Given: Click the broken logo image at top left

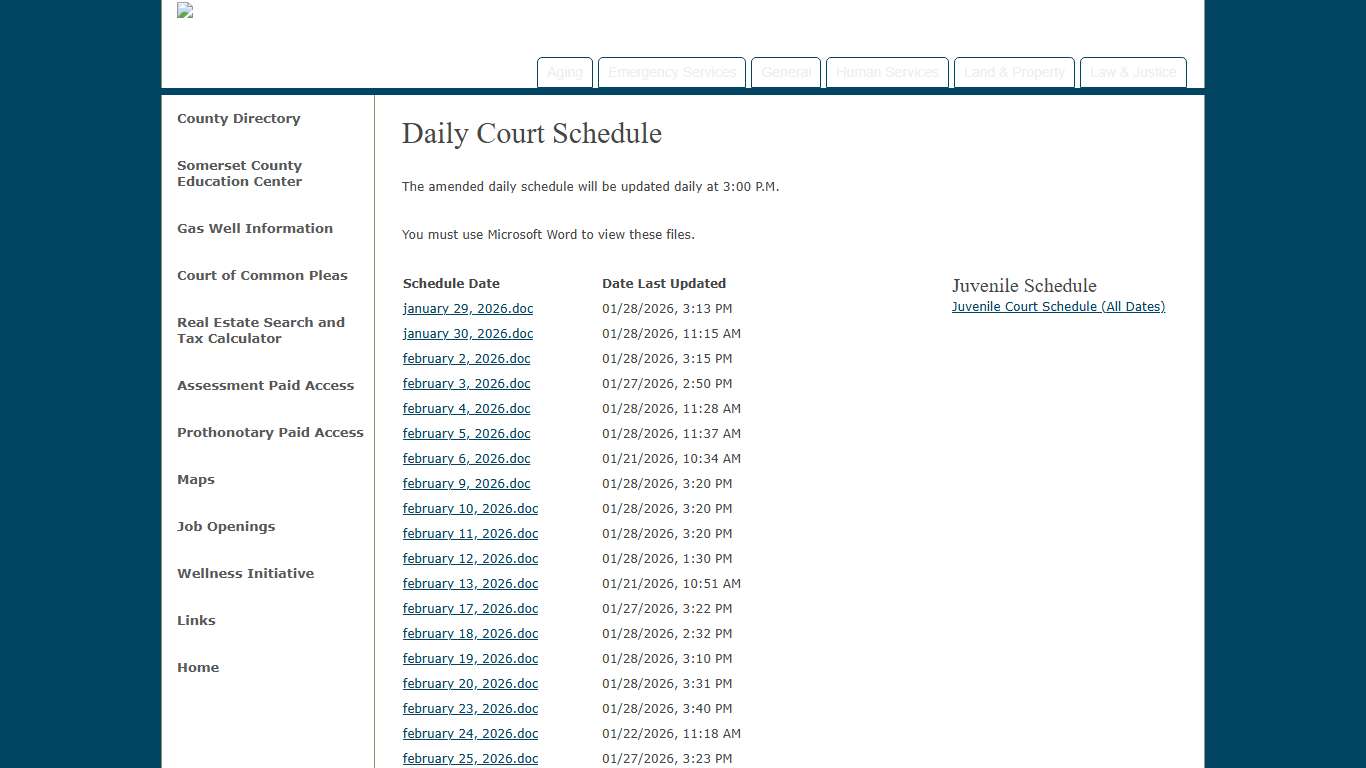Looking at the screenshot, I should tap(184, 11).
